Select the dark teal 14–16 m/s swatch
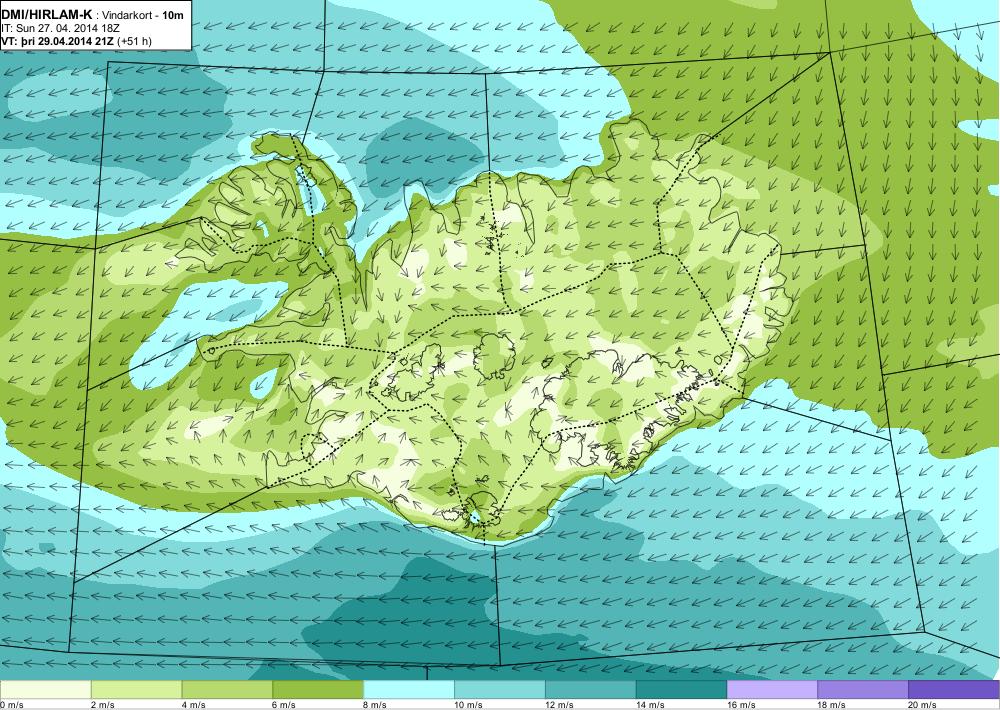This screenshot has height=710, width=1000. coord(681,690)
